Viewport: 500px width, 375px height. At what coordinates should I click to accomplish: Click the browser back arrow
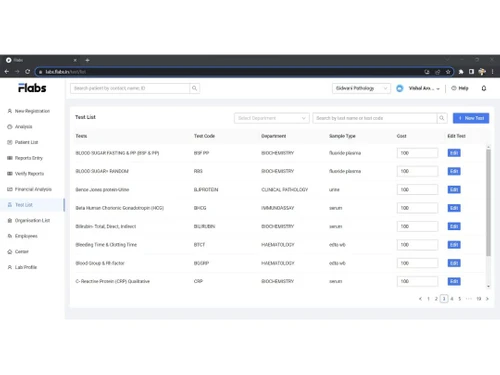[7, 72]
